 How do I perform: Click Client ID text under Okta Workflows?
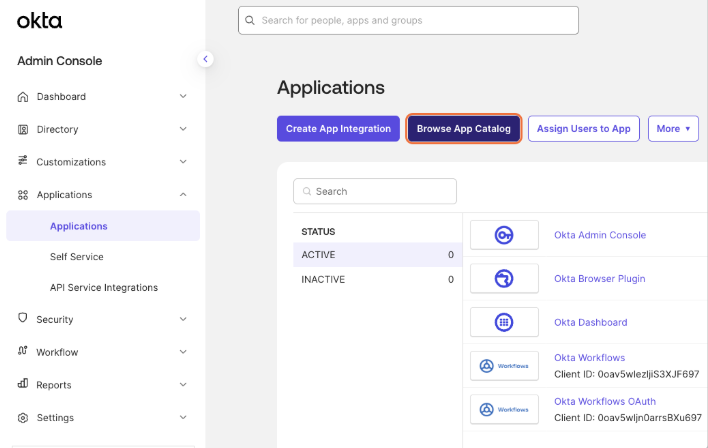click(x=627, y=374)
